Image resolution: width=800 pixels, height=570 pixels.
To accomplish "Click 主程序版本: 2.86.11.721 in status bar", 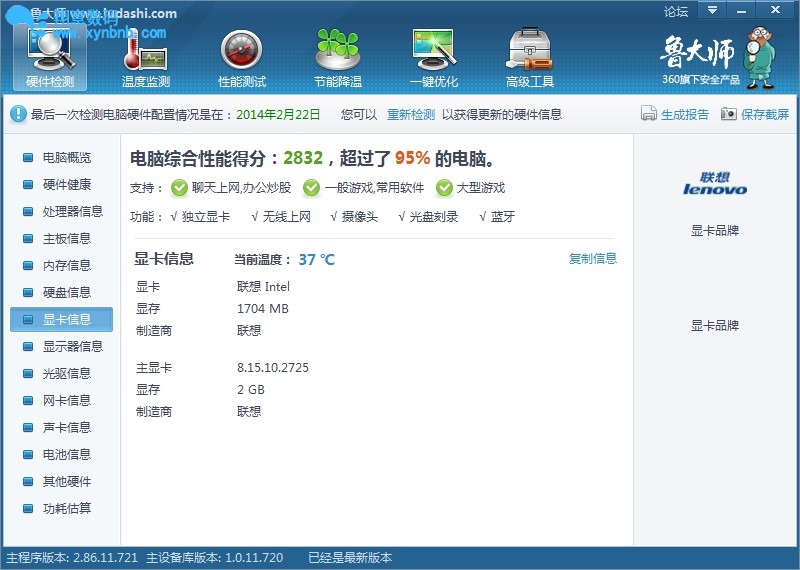I will tap(72, 558).
